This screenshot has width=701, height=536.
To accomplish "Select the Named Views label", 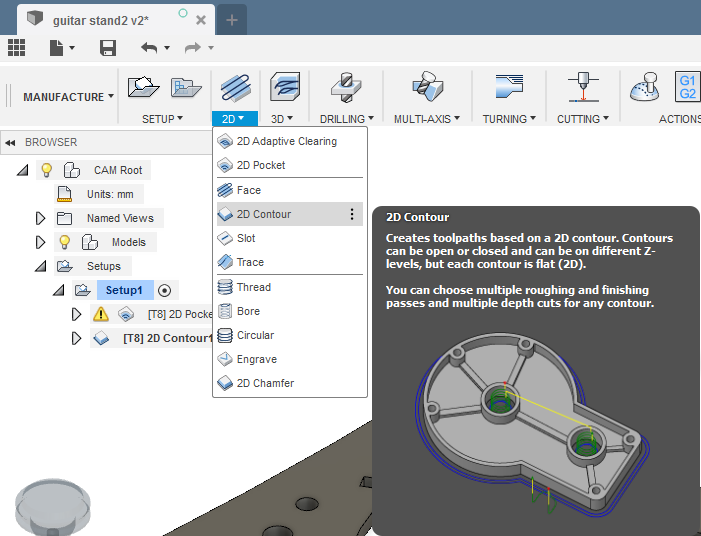I will [120, 218].
